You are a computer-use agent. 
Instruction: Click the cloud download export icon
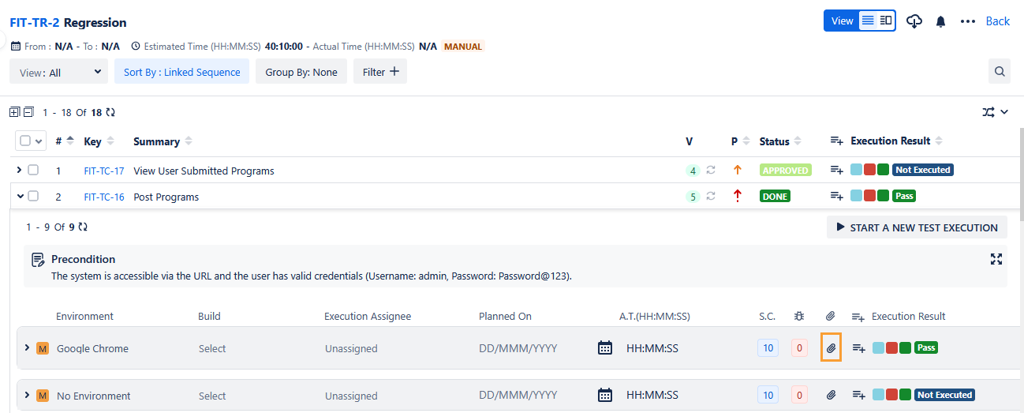pyautogui.click(x=915, y=22)
